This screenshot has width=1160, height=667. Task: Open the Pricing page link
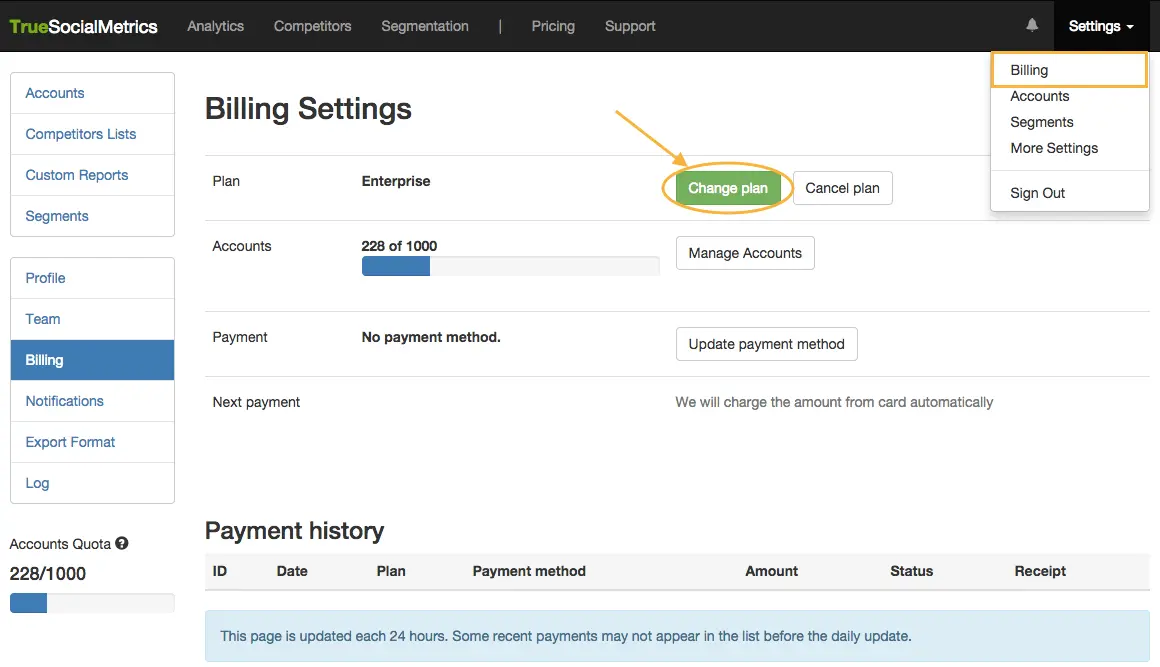553,26
